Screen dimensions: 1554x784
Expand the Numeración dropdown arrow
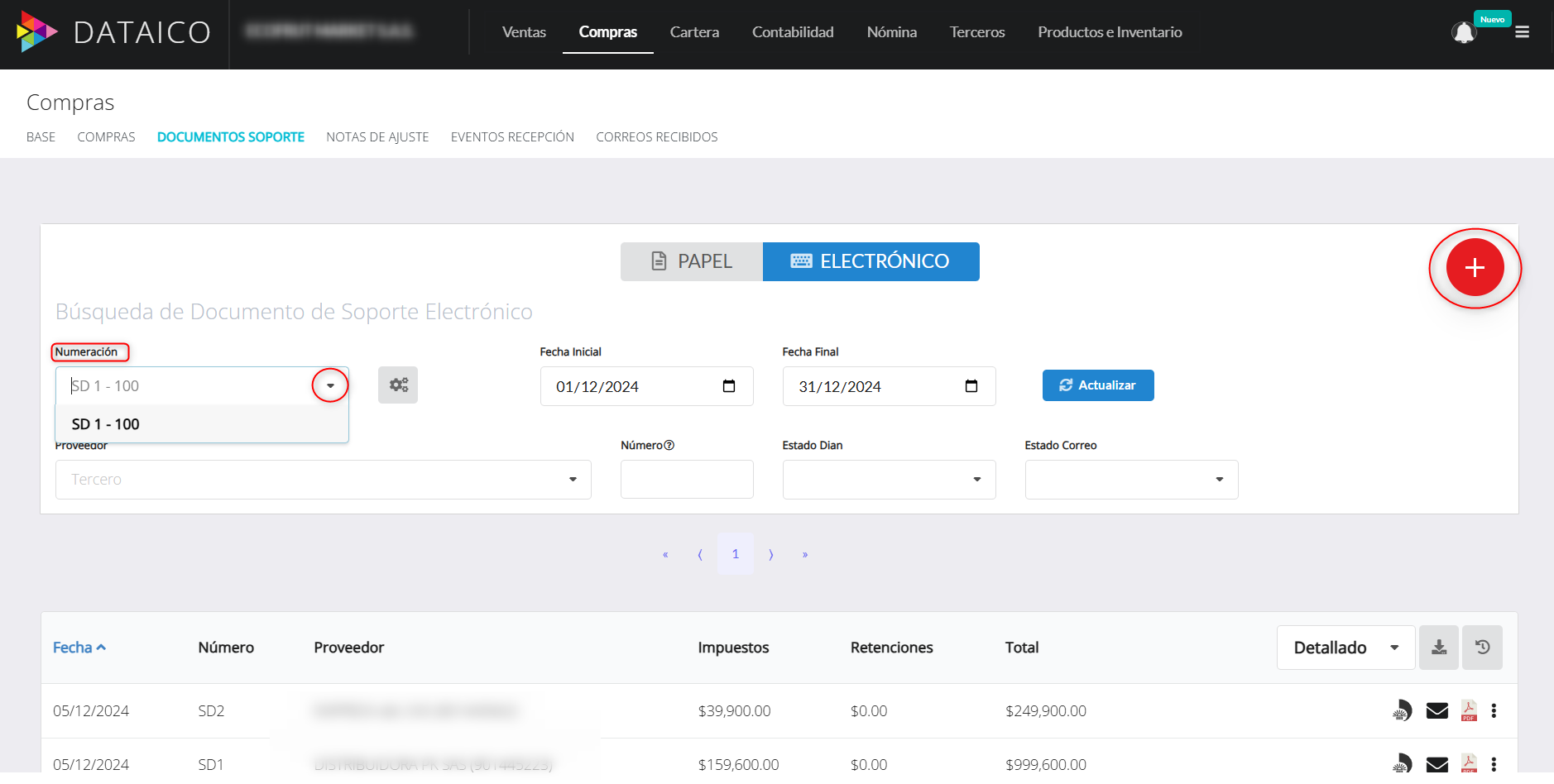coord(330,385)
